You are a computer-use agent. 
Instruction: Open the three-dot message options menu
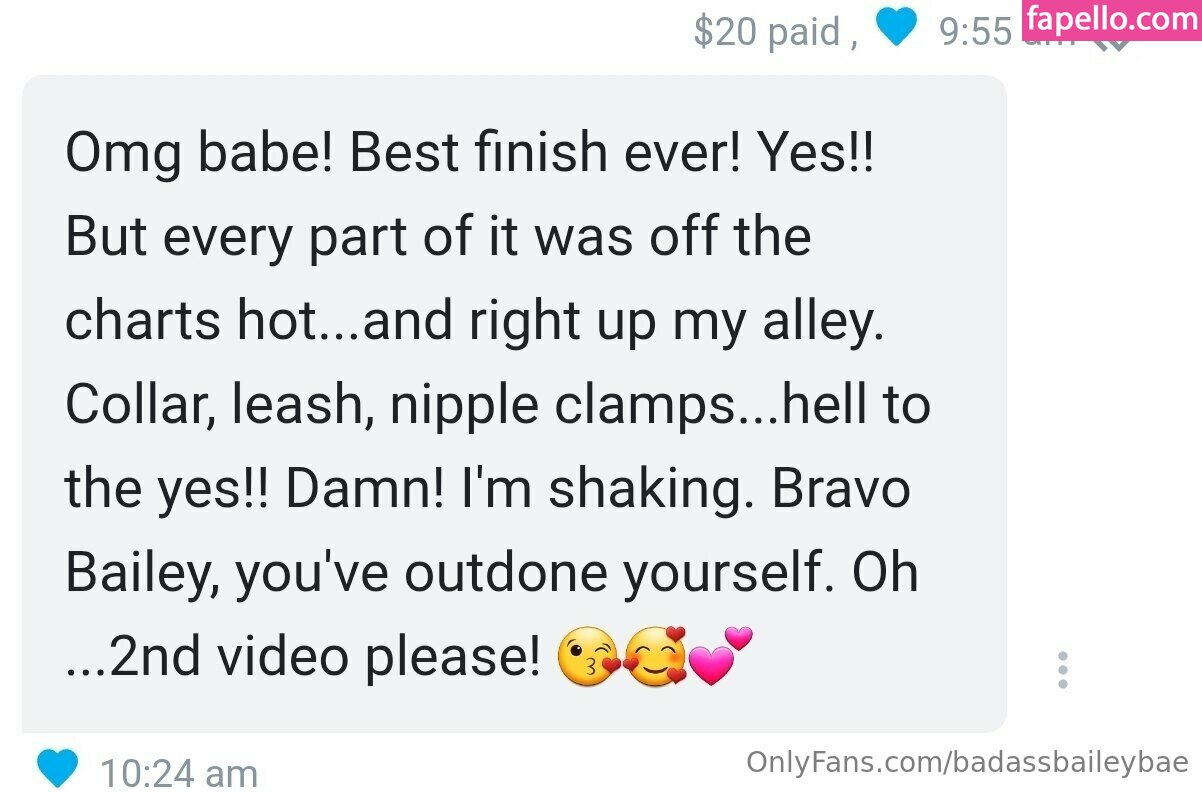click(x=1063, y=669)
